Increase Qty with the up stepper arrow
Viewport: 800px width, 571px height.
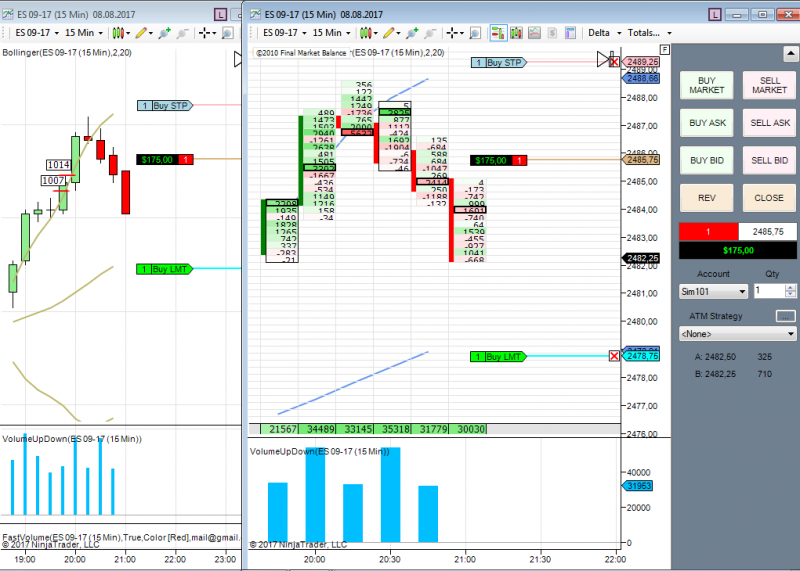point(791,288)
